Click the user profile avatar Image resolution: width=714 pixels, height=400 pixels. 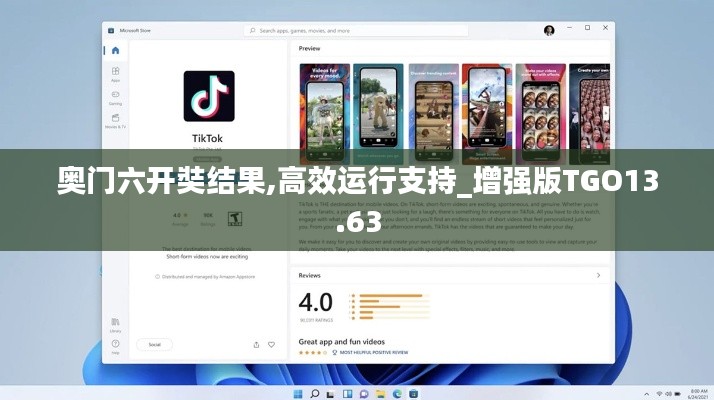point(549,31)
